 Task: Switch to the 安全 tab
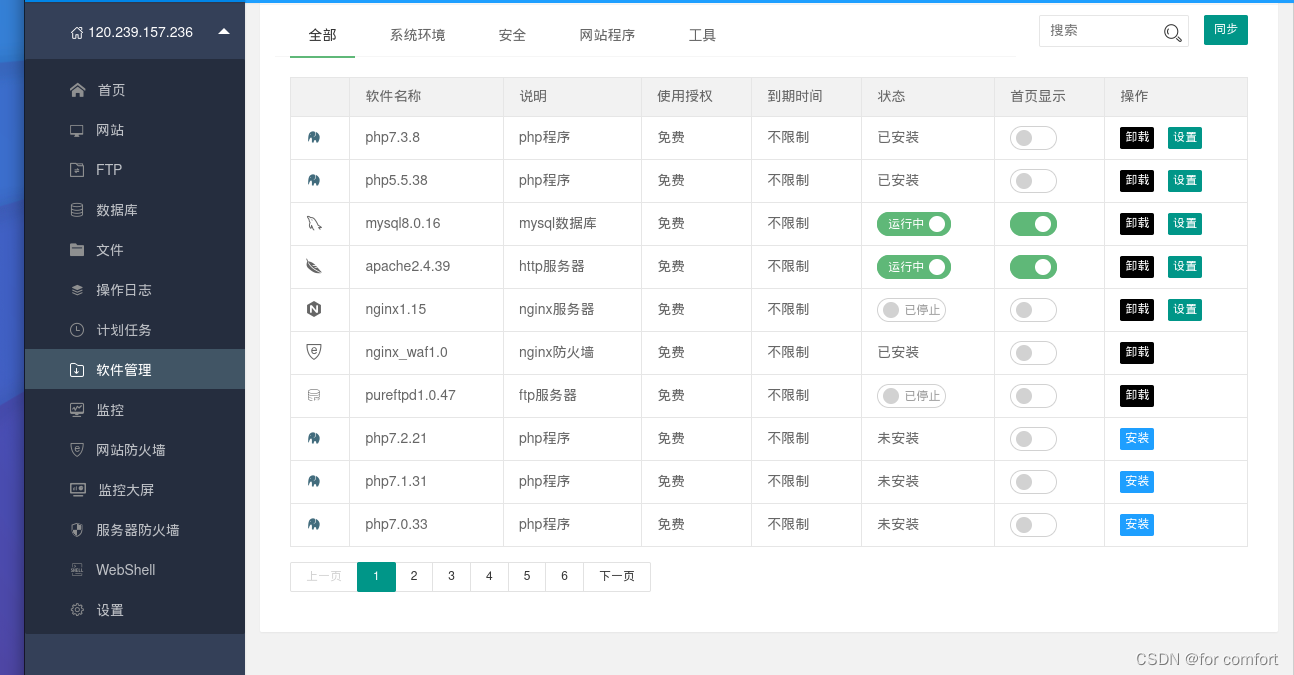tap(512, 35)
